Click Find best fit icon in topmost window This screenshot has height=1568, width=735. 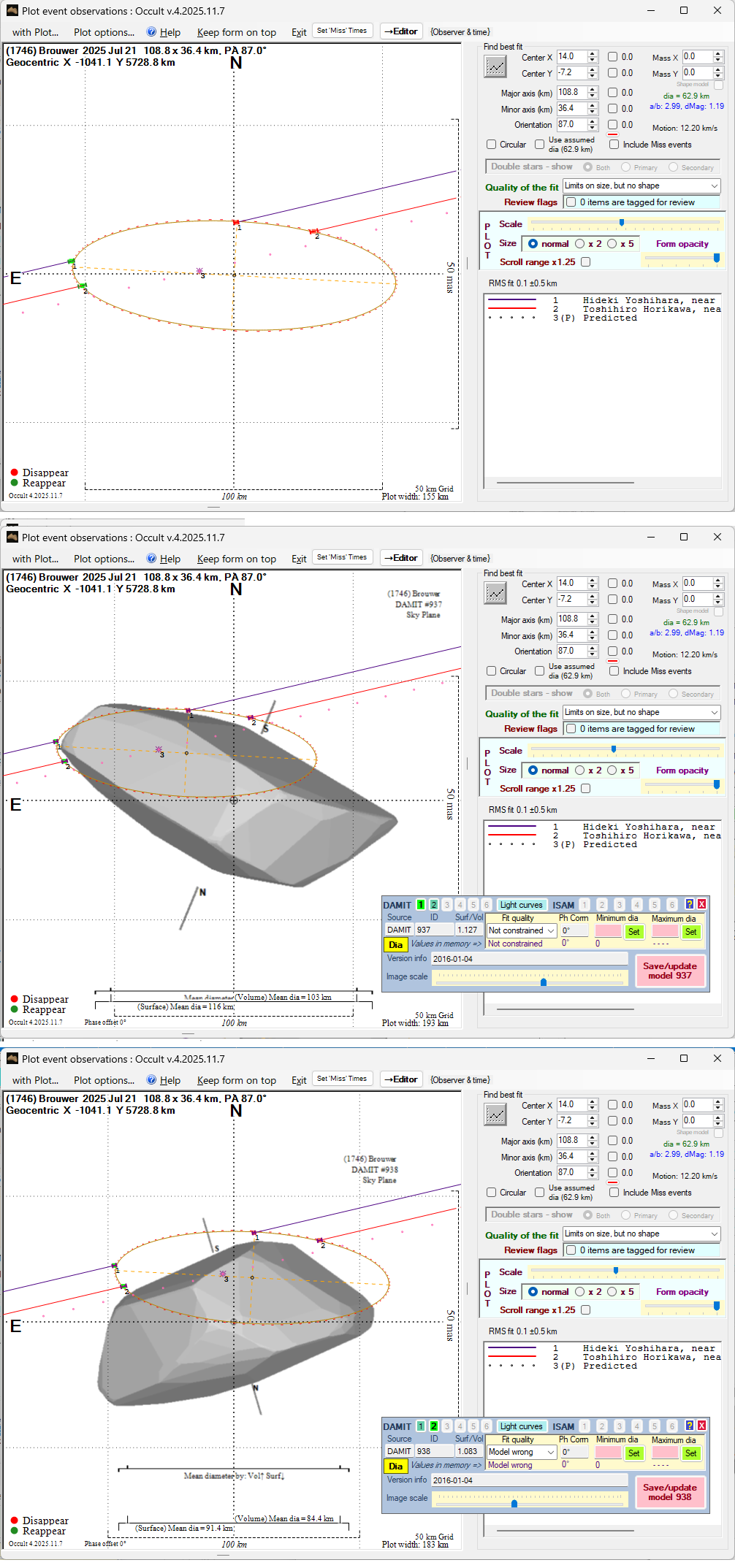tap(495, 66)
